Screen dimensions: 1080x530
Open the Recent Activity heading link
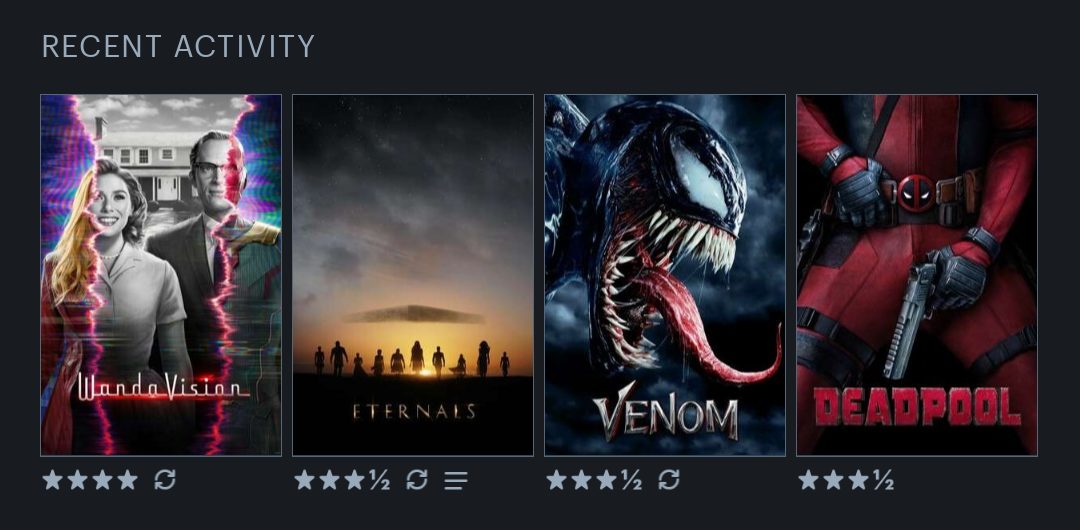pos(178,46)
